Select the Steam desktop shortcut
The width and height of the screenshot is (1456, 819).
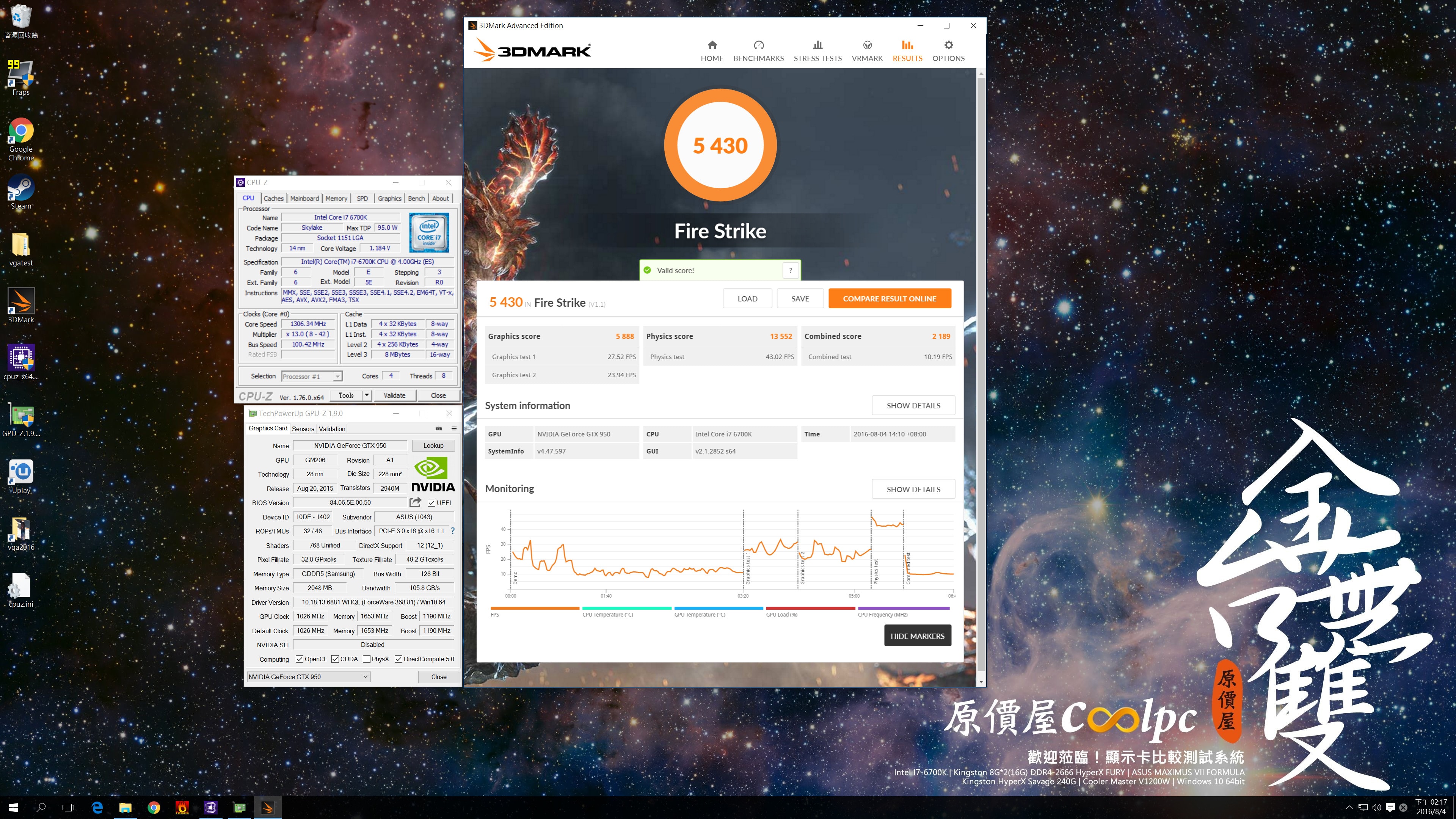coord(21,192)
